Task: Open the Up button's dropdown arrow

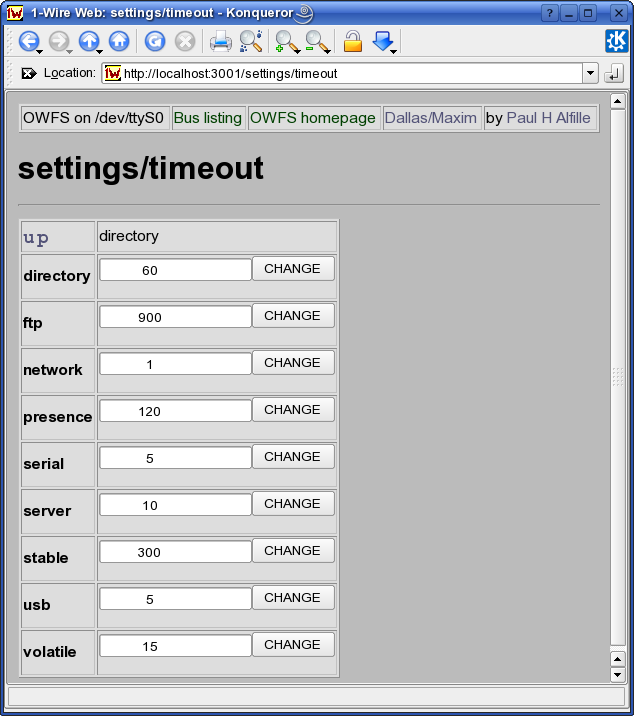Action: [99, 52]
